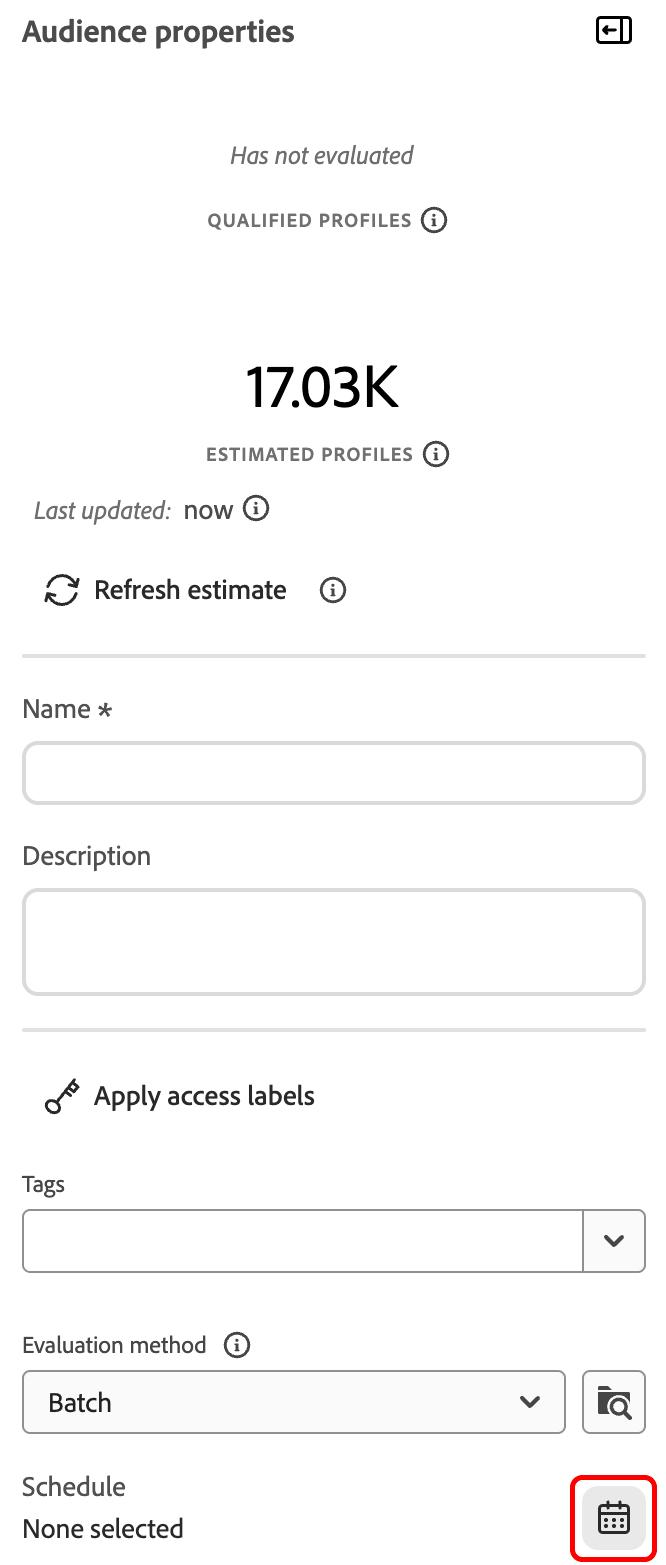
Task: Click inside the Tags combo box field
Action: pos(303,1241)
